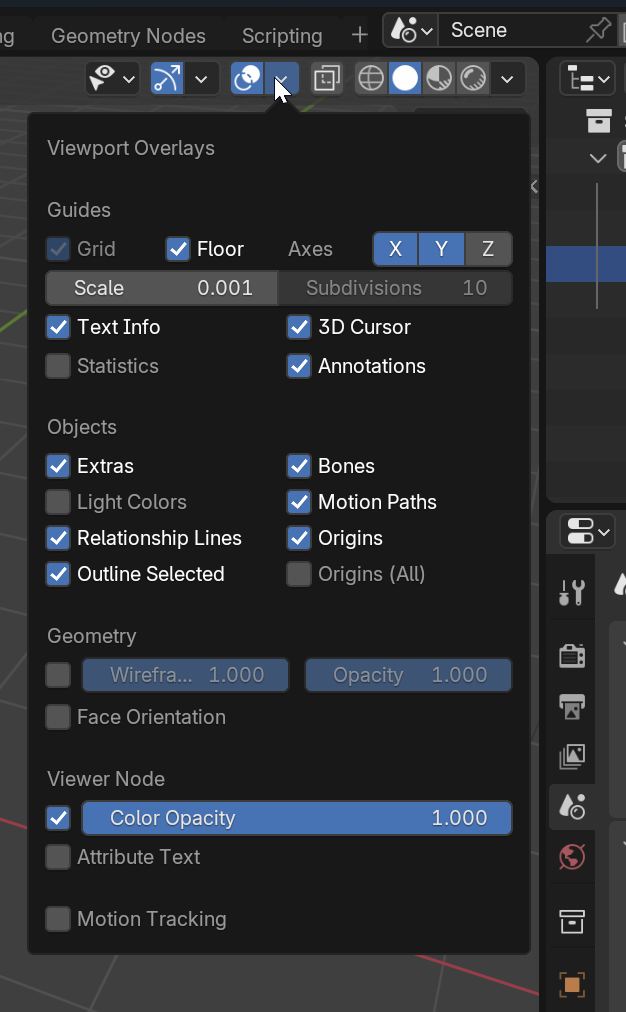Switch to Geometry Nodes workspace tab
626x1012 pixels.
(x=128, y=36)
